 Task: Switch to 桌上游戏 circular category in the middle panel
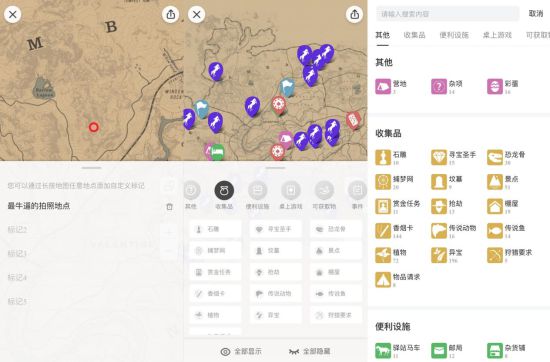click(x=291, y=195)
